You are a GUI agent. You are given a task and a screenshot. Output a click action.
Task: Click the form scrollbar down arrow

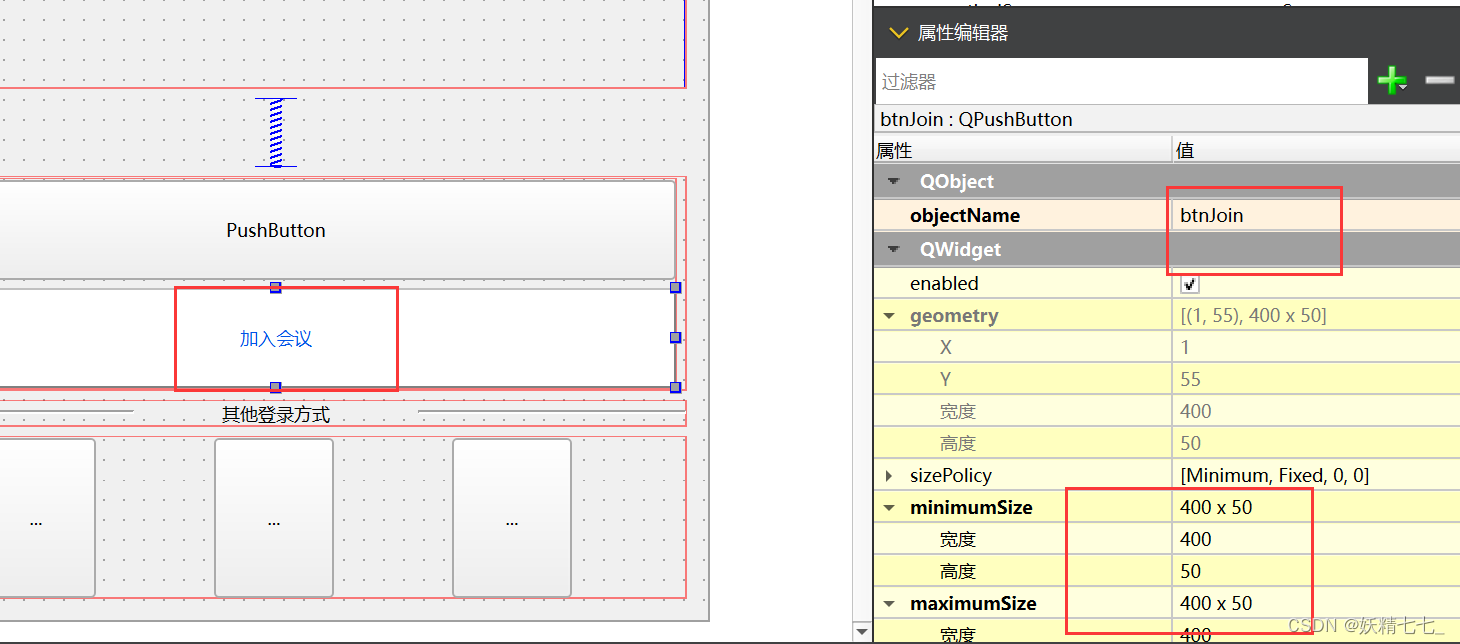pos(861,632)
